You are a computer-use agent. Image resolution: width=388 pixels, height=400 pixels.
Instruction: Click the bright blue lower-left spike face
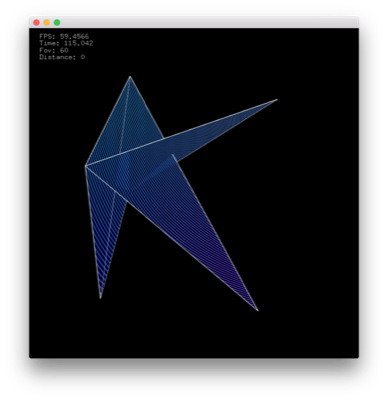103,240
